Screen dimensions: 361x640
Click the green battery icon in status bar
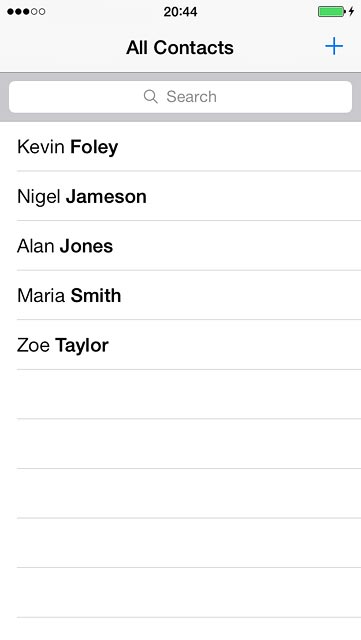pyautogui.click(x=332, y=11)
